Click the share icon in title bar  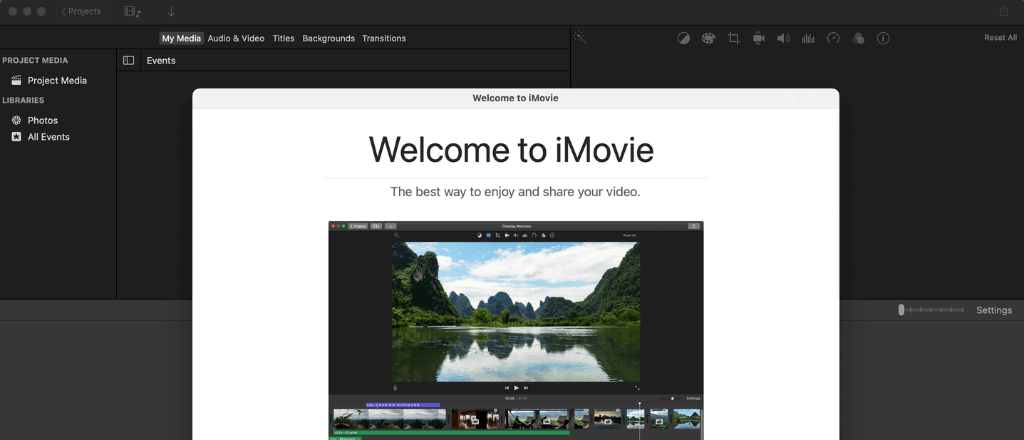1004,11
